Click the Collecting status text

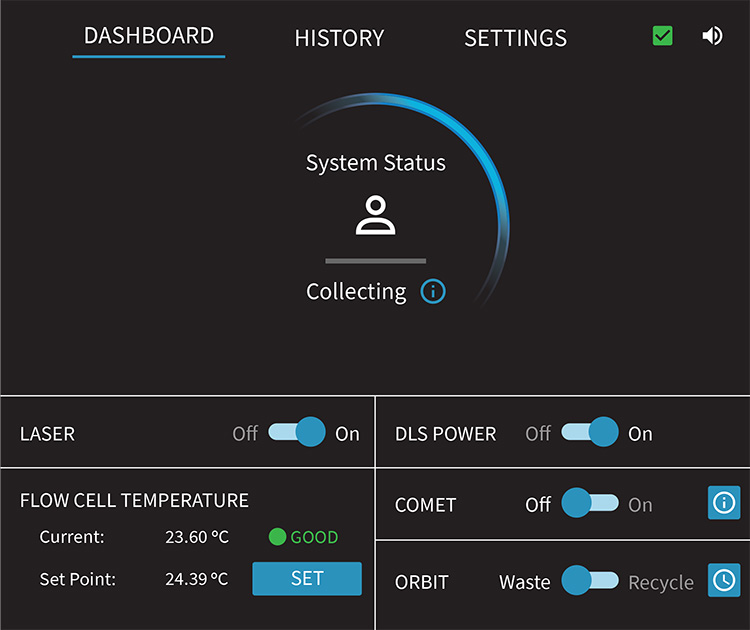[356, 292]
